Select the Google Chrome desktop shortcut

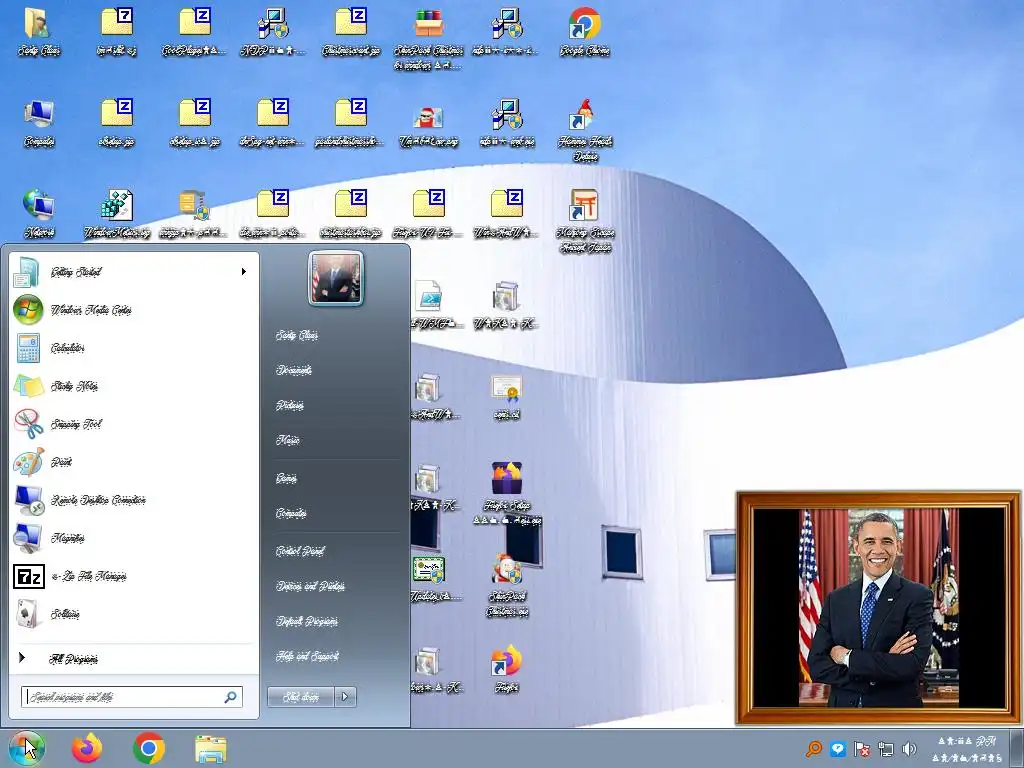[x=584, y=31]
